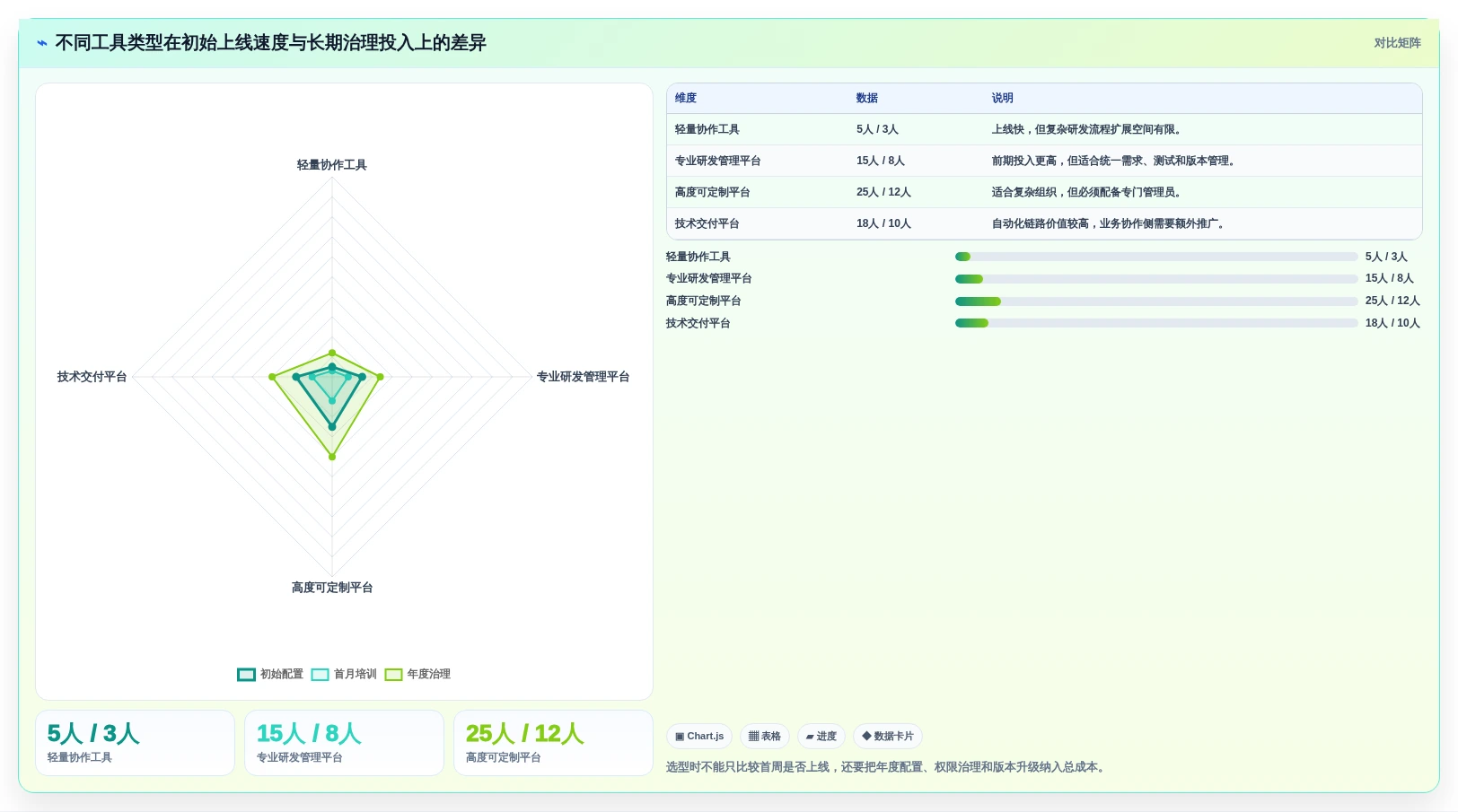Click the 技术交付平台 progress bar
Viewport: 1458px width, 812px height.
pos(1156,323)
